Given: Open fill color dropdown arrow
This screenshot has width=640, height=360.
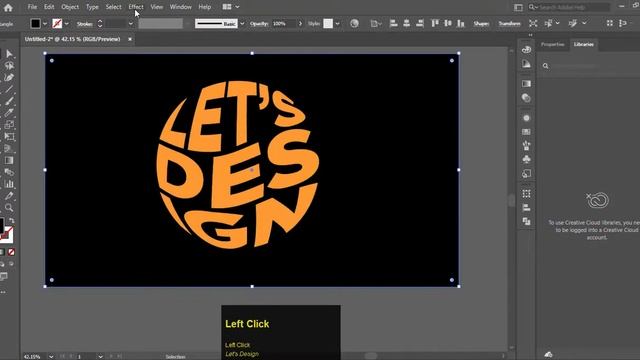Looking at the screenshot, I should pos(45,24).
